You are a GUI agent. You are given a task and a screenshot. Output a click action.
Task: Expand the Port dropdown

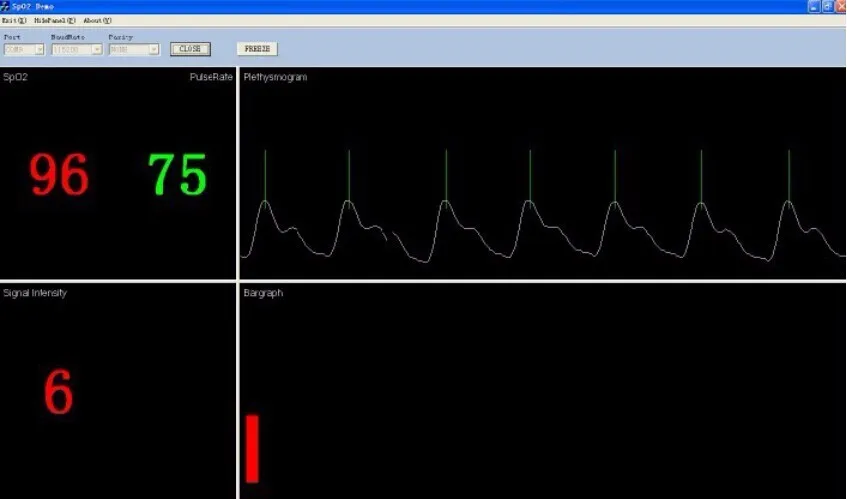pyautogui.click(x=40, y=49)
